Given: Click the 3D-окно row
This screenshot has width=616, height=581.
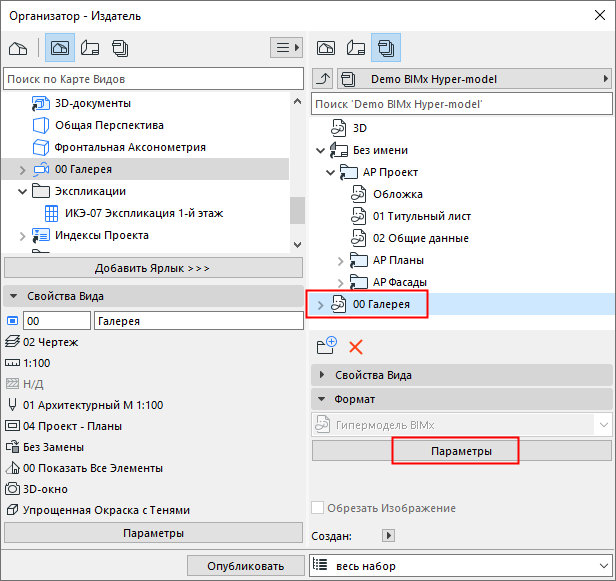Looking at the screenshot, I should click(45, 489).
